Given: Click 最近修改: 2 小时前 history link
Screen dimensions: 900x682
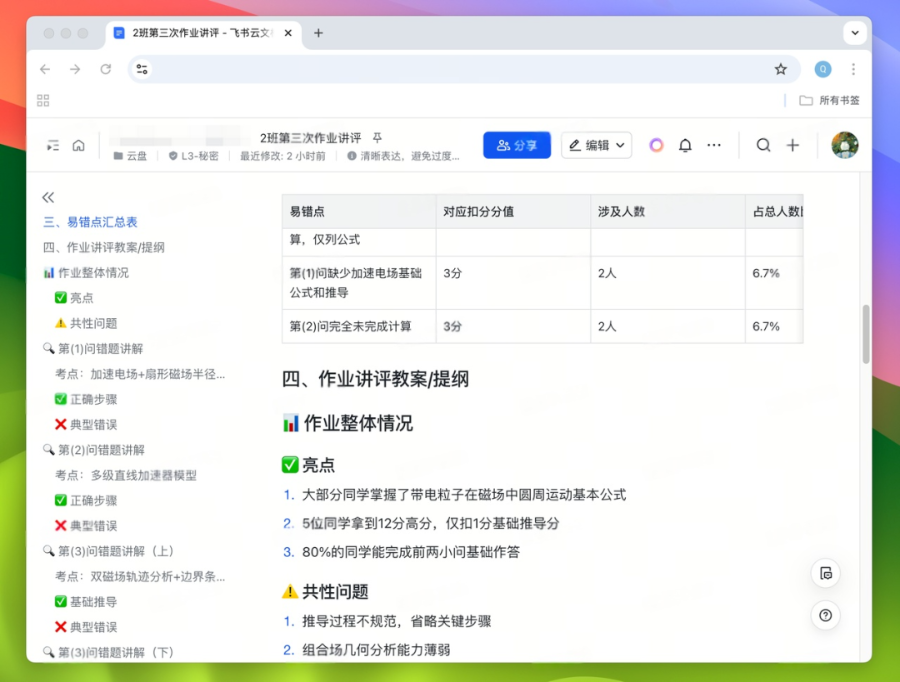Looking at the screenshot, I should [282, 156].
